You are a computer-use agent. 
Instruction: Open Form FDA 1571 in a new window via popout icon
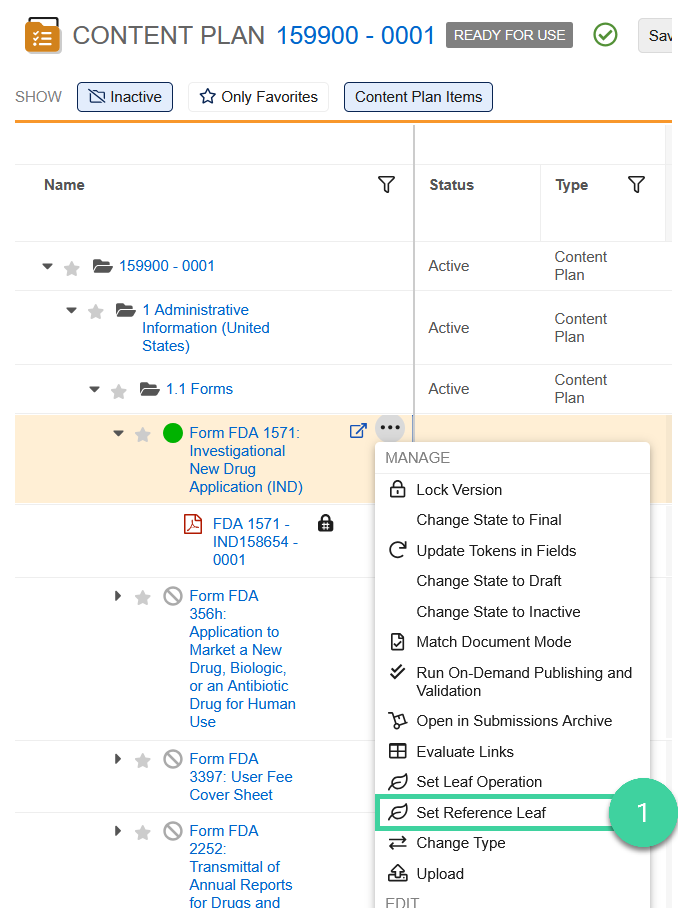[357, 430]
